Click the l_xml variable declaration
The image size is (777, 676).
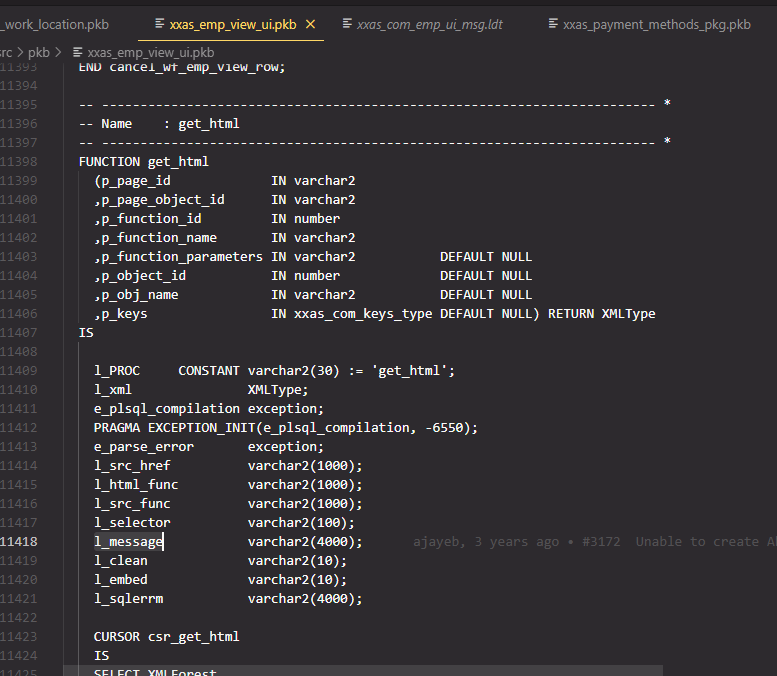click(x=113, y=390)
